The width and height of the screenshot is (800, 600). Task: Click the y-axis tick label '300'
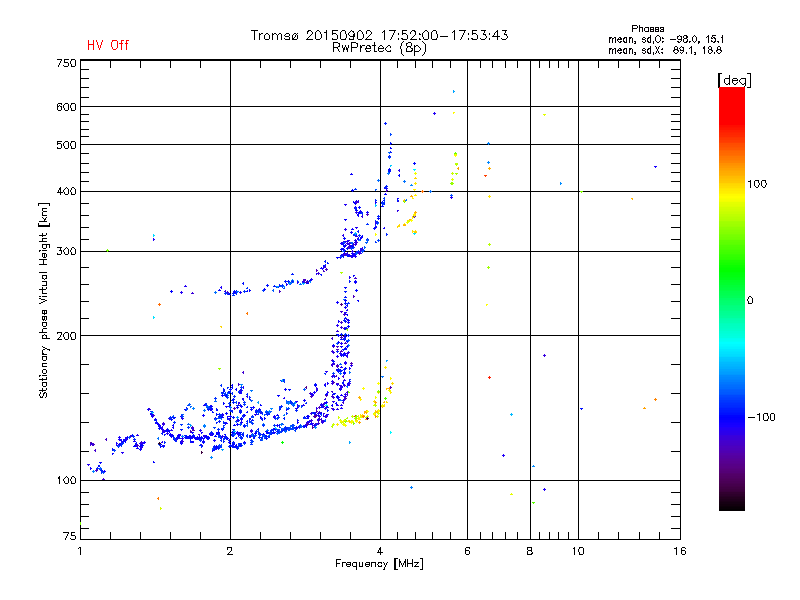pyautogui.click(x=66, y=252)
